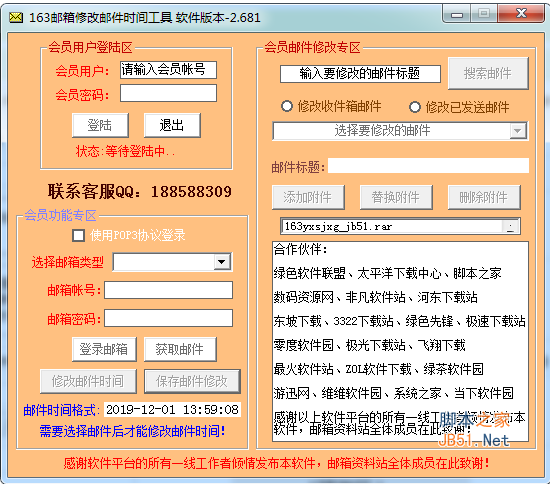This screenshot has height=484, width=550.
Task: Click the 登录邮箱 button
Action: click(x=104, y=349)
